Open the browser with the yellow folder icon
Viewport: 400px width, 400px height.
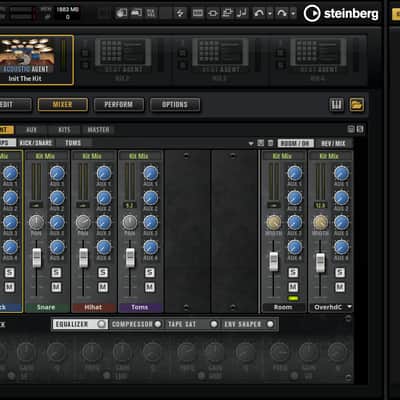pyautogui.click(x=356, y=105)
